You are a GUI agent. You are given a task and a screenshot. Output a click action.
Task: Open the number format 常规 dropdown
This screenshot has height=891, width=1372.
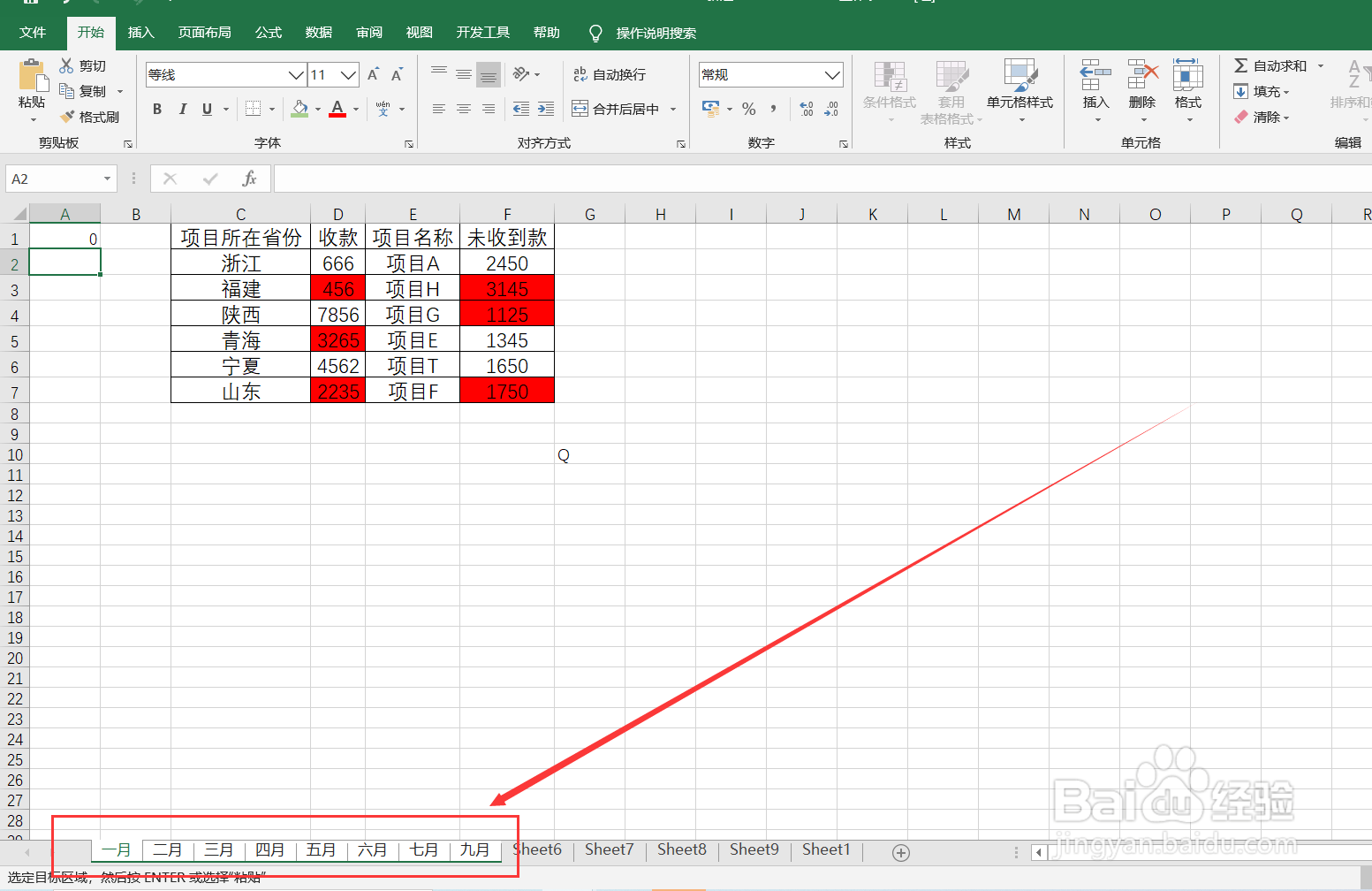832,75
